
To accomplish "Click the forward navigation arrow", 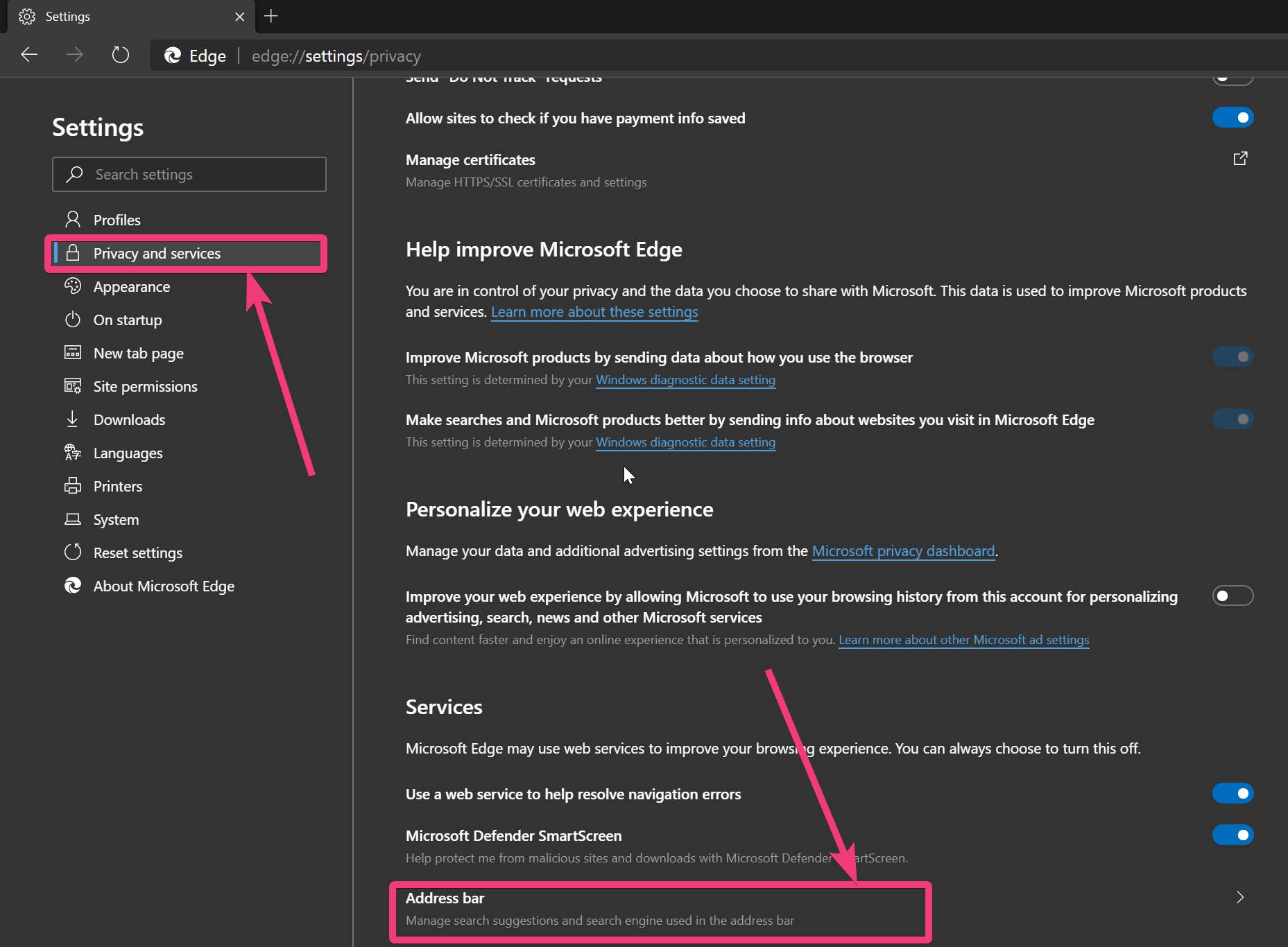I will 74,55.
